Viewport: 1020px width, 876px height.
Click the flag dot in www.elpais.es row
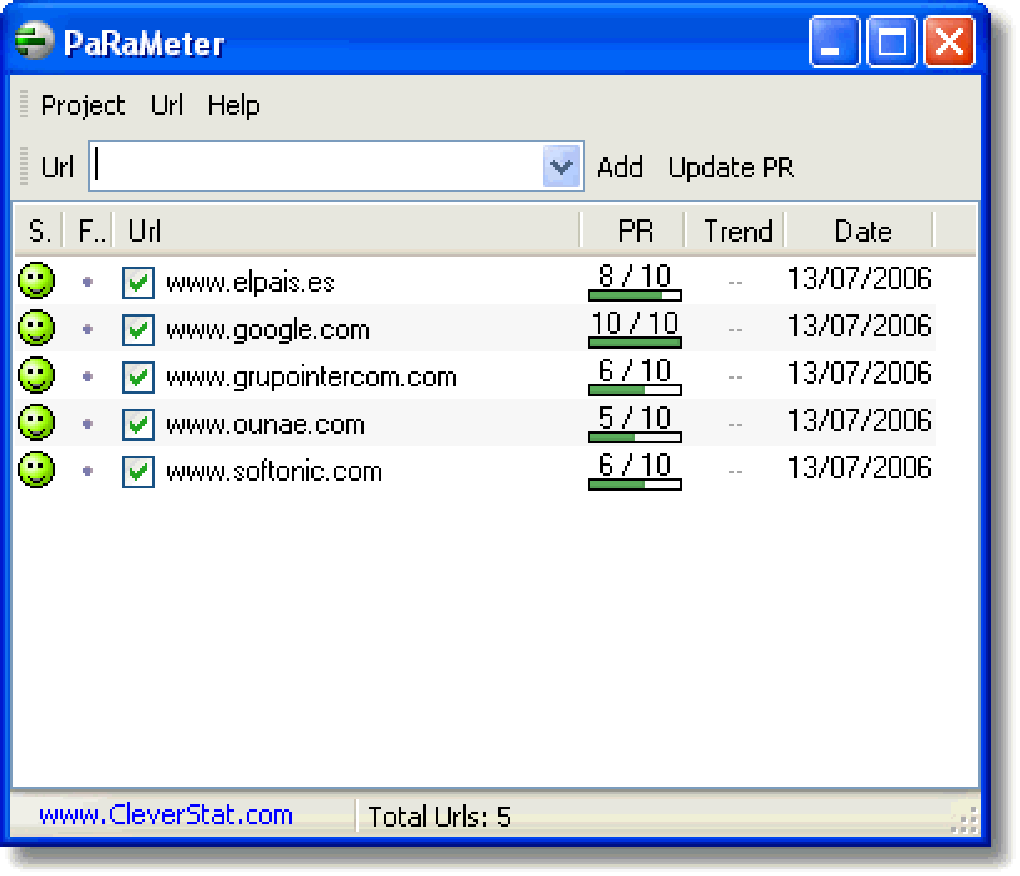pos(88,282)
